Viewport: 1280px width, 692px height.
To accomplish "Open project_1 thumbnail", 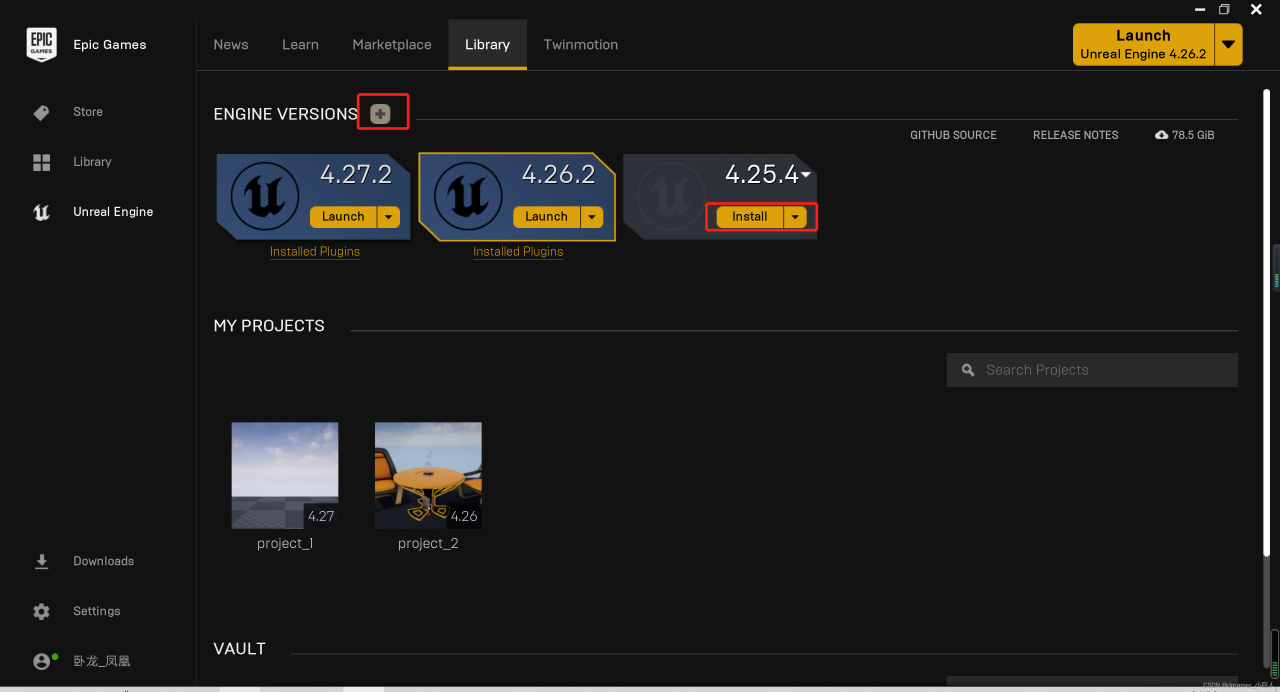I will 285,475.
